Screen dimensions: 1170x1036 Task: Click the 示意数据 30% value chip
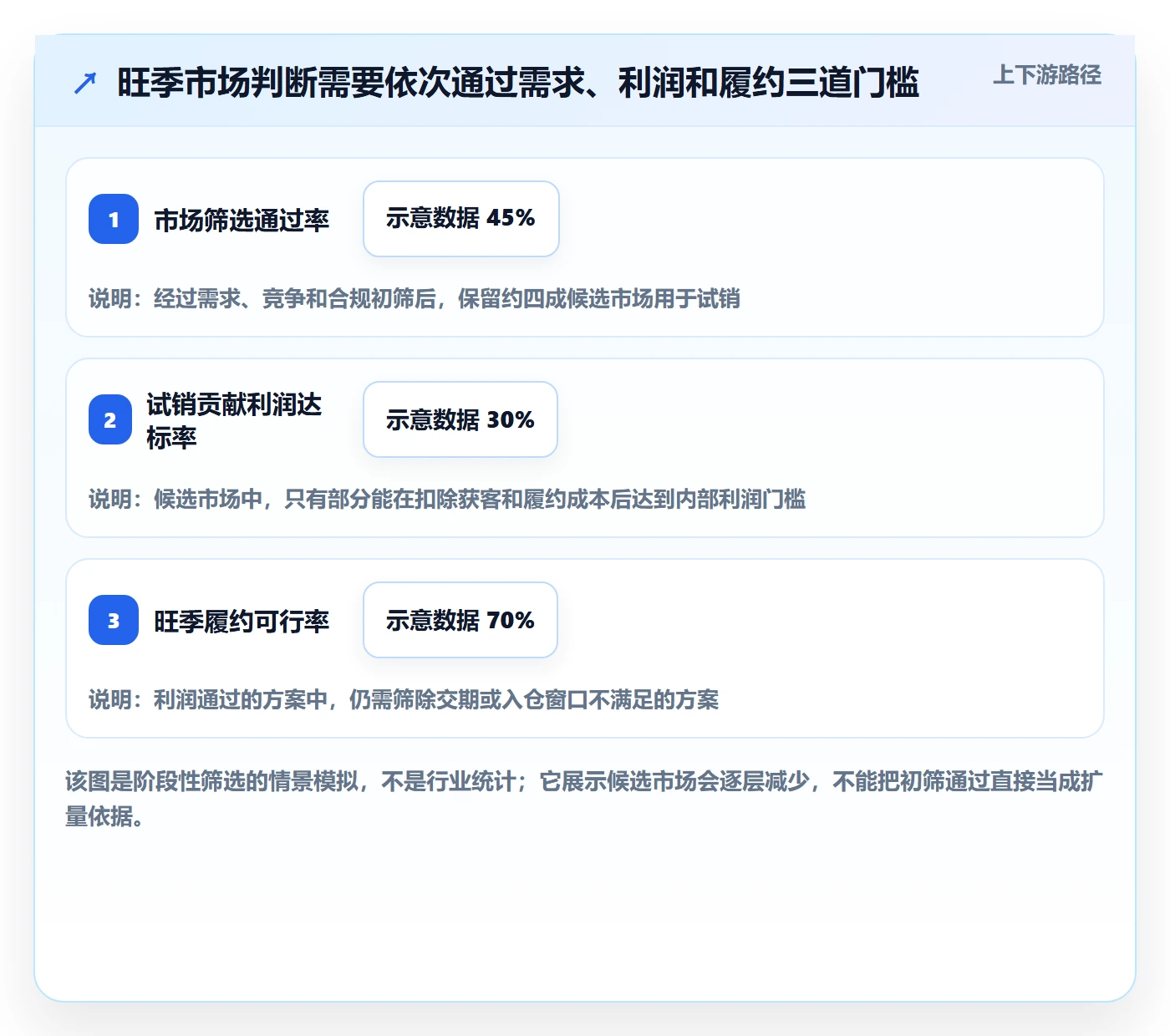(x=460, y=419)
